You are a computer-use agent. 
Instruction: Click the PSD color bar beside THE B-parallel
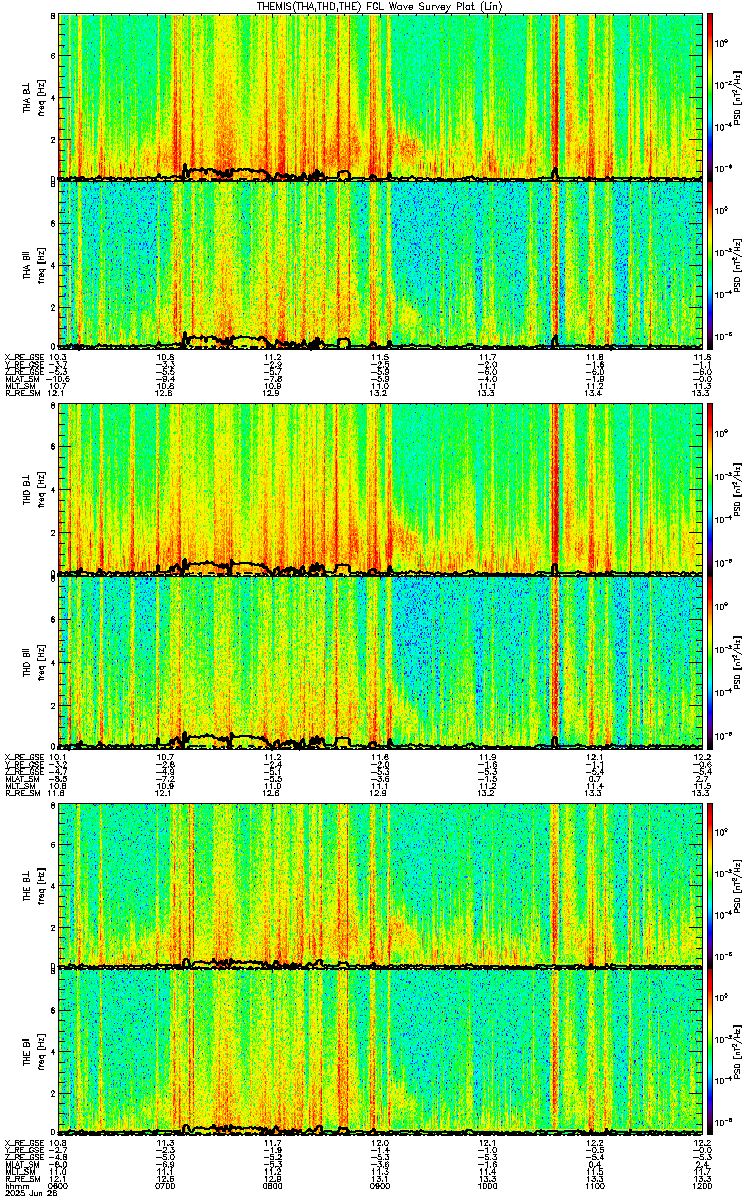click(711, 1051)
